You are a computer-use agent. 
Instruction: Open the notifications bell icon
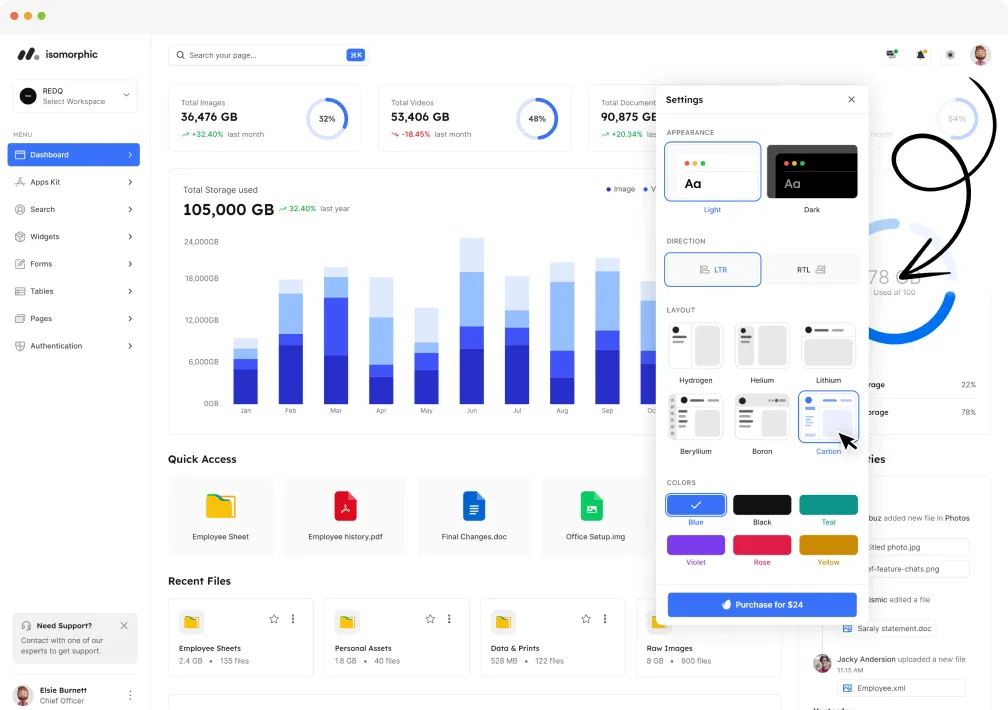click(x=921, y=55)
